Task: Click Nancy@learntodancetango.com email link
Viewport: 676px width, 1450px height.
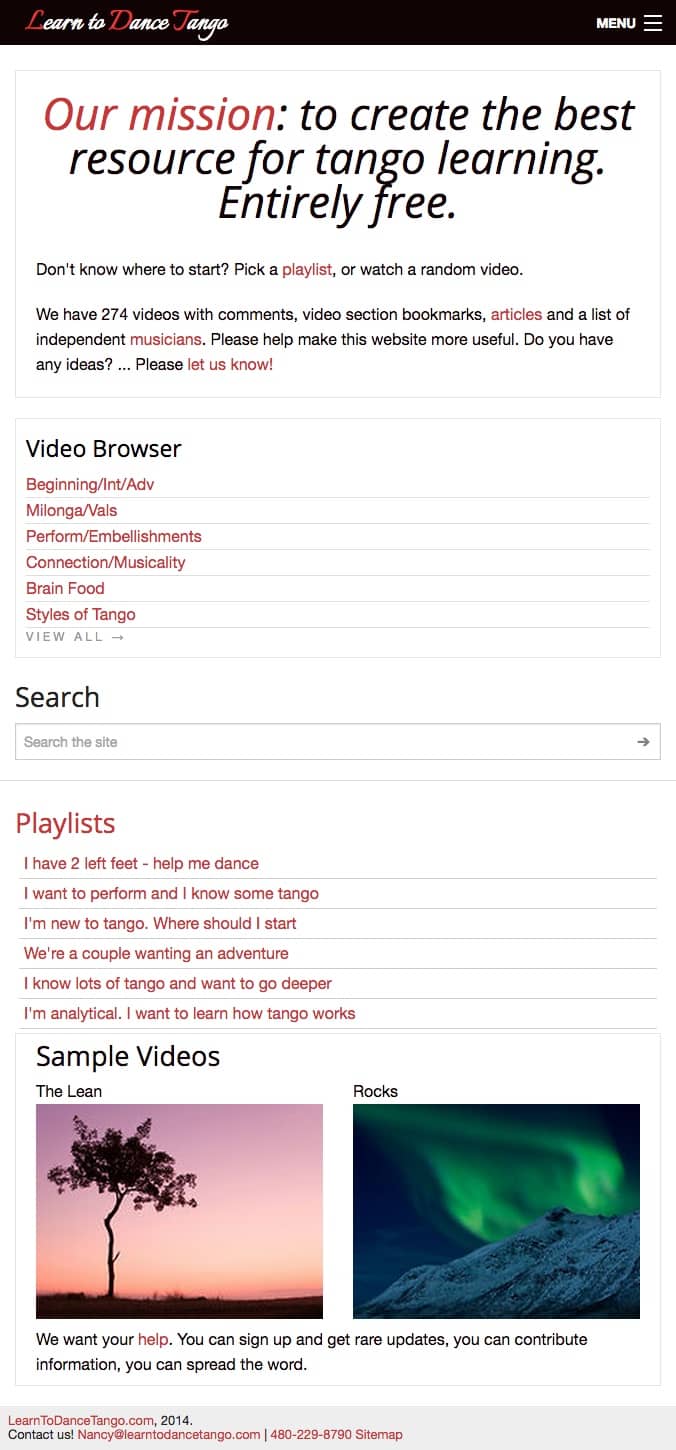Action: point(169,1434)
